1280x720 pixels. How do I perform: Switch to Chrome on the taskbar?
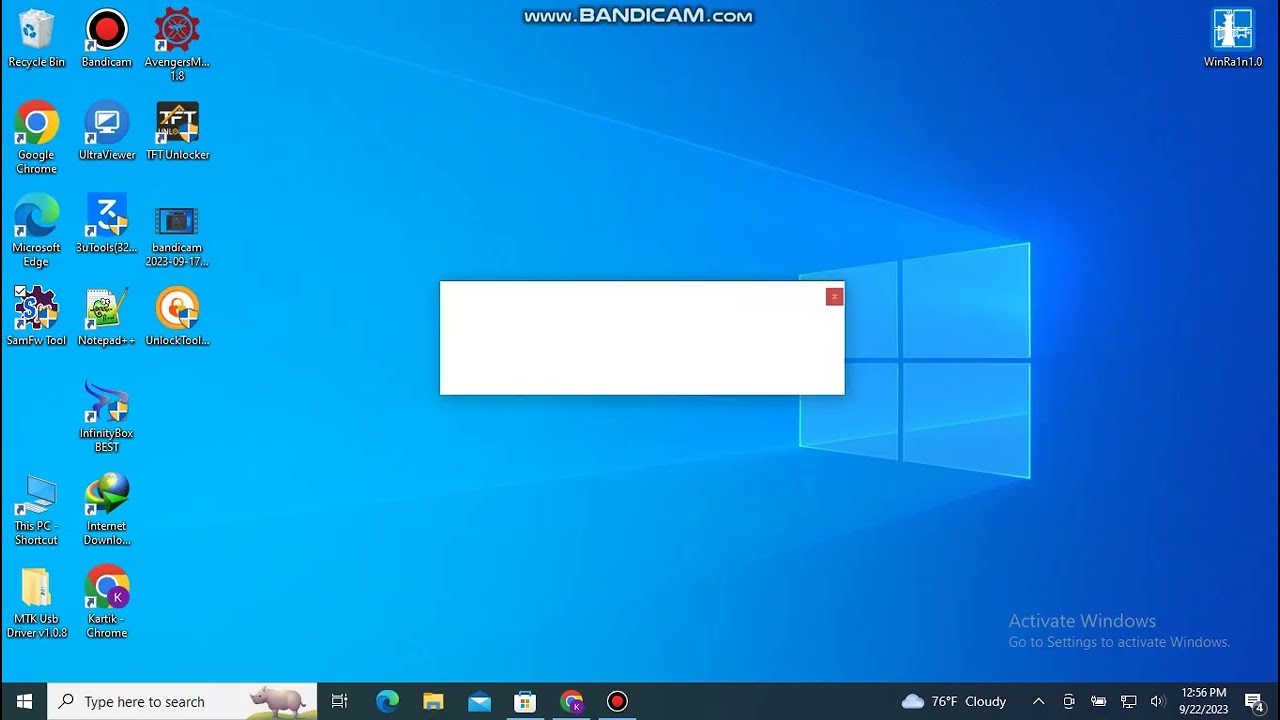pyautogui.click(x=571, y=701)
